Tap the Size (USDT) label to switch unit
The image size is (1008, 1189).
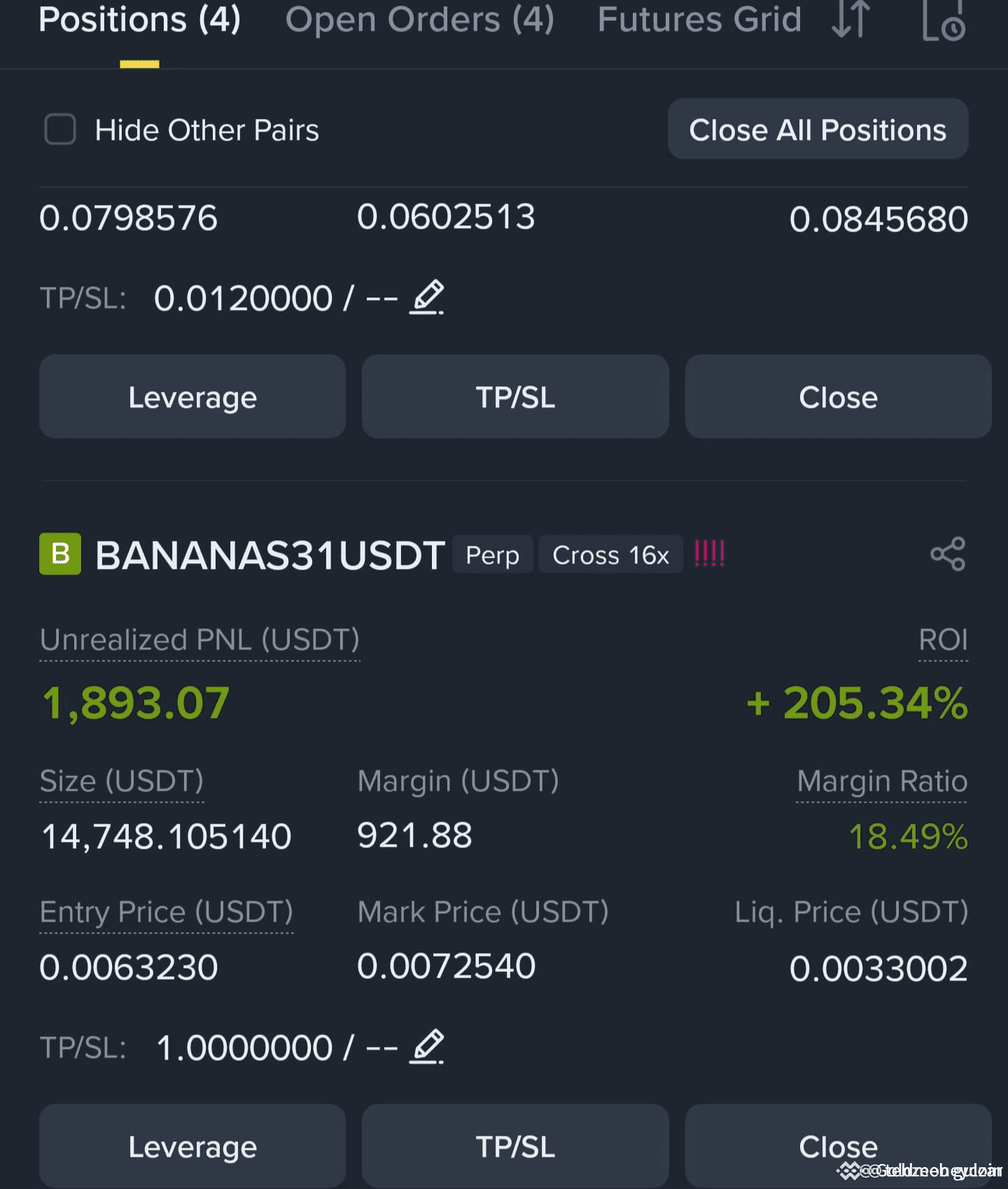click(122, 781)
